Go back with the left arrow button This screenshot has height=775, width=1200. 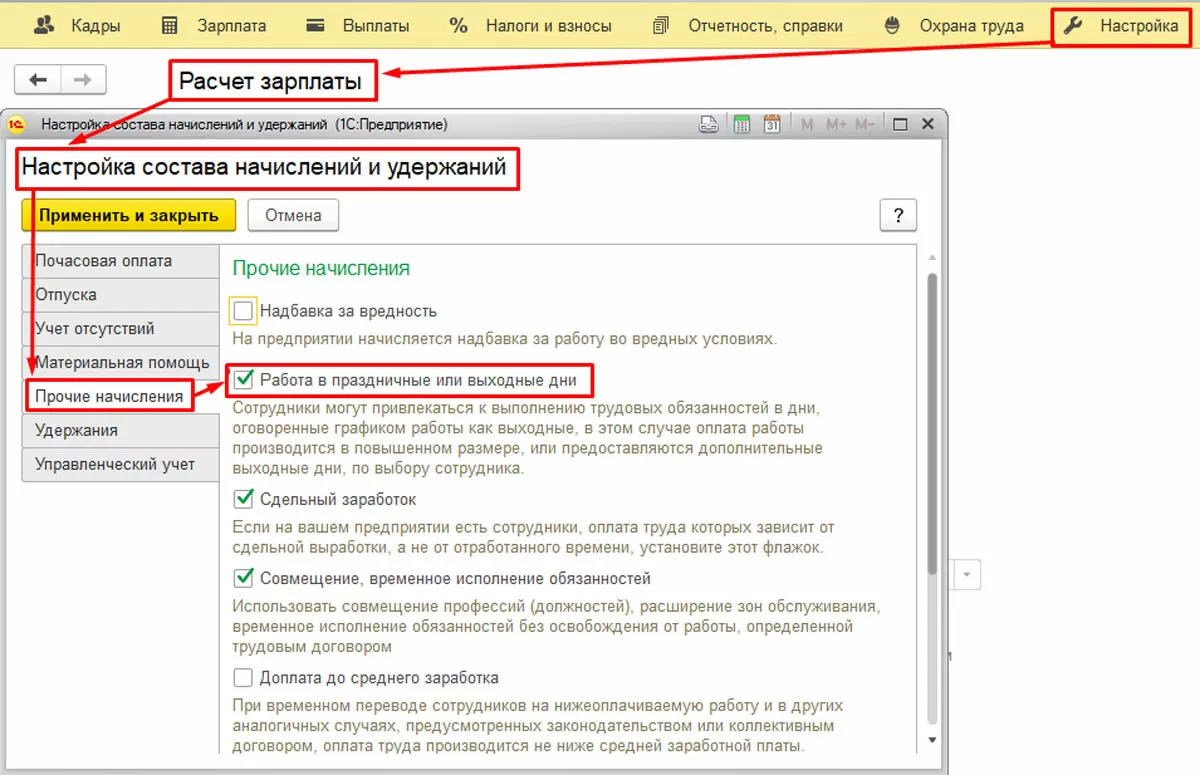(x=38, y=80)
